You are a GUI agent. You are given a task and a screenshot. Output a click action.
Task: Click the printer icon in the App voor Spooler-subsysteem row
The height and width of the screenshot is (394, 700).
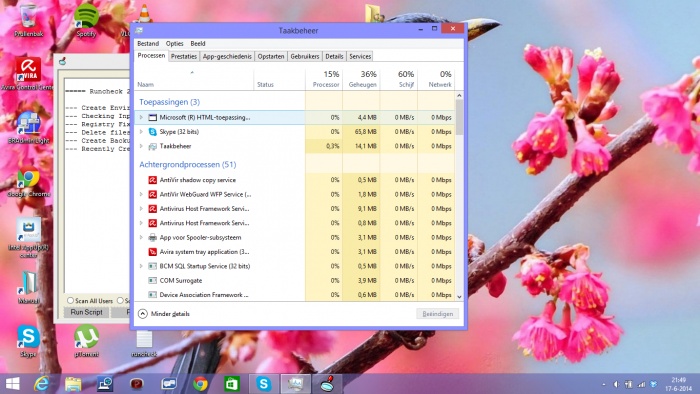(153, 237)
